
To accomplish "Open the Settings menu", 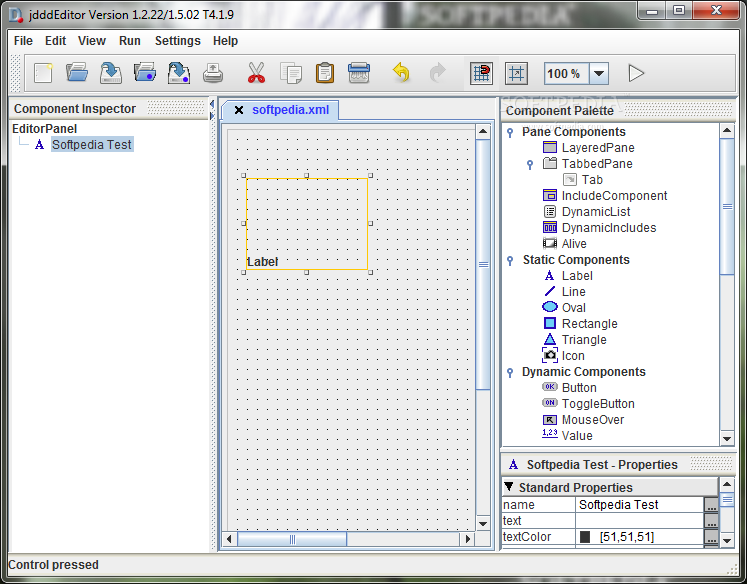I will pos(177,41).
